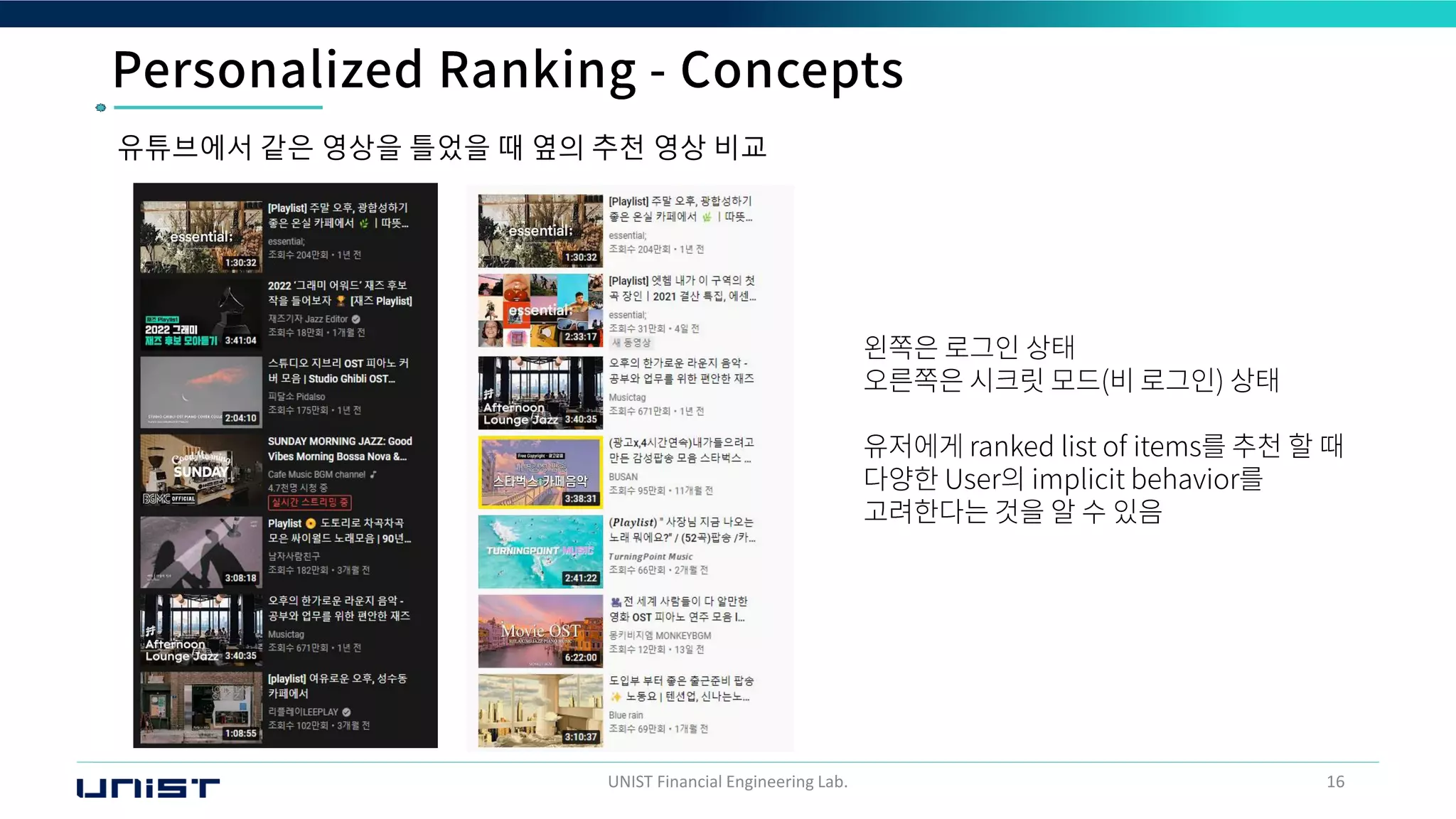Click verified checkmark beside 리플레이LEEPLAY
Viewport: 1456px width, 819px height.
pos(346,712)
